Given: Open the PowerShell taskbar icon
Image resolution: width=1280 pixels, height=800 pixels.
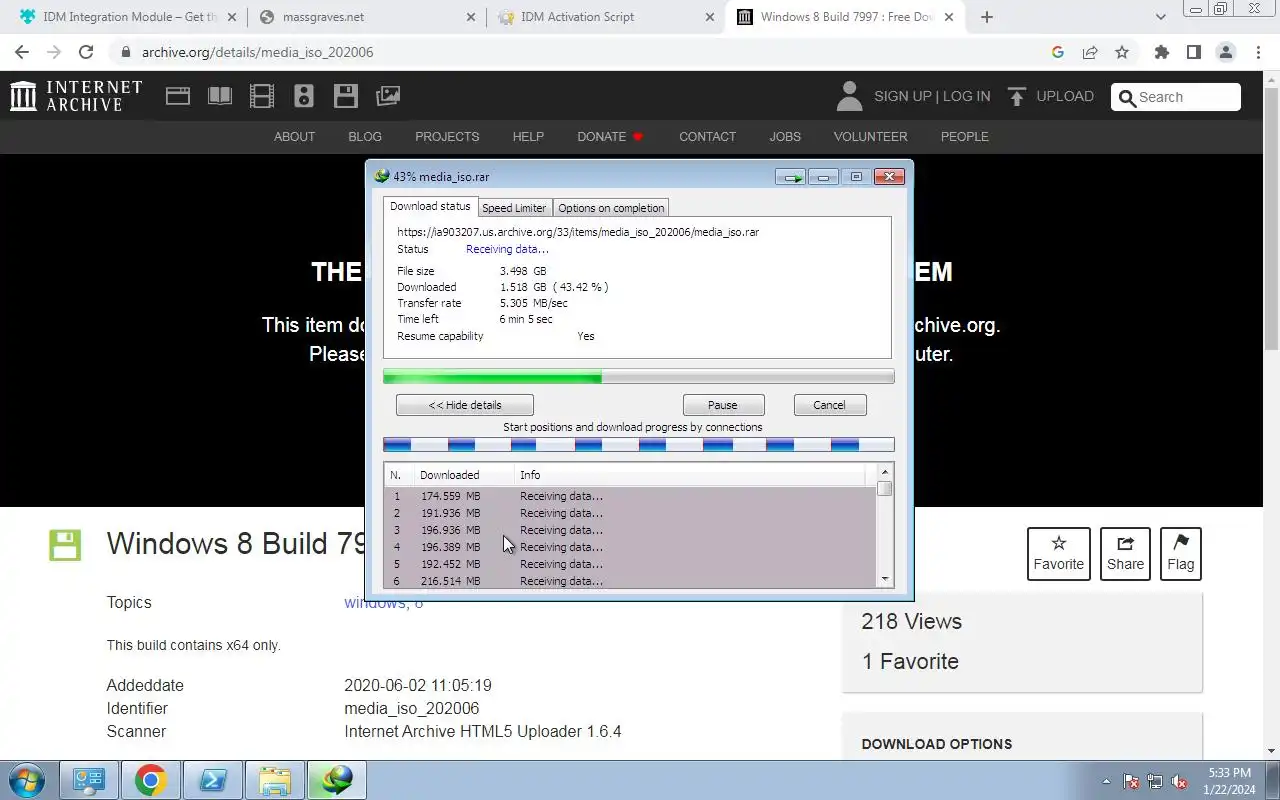Looking at the screenshot, I should click(x=213, y=780).
